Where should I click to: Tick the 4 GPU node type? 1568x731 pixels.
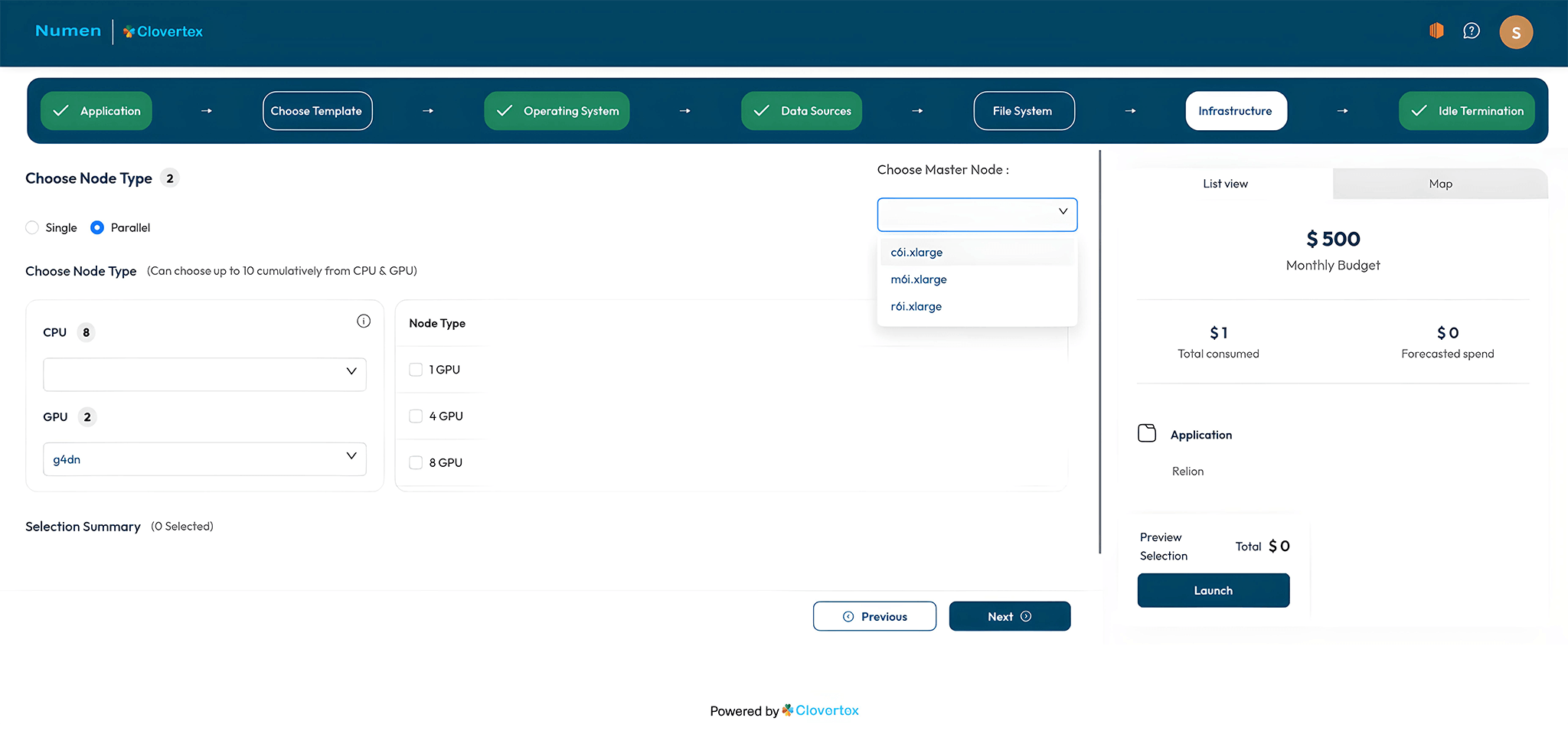pos(416,416)
